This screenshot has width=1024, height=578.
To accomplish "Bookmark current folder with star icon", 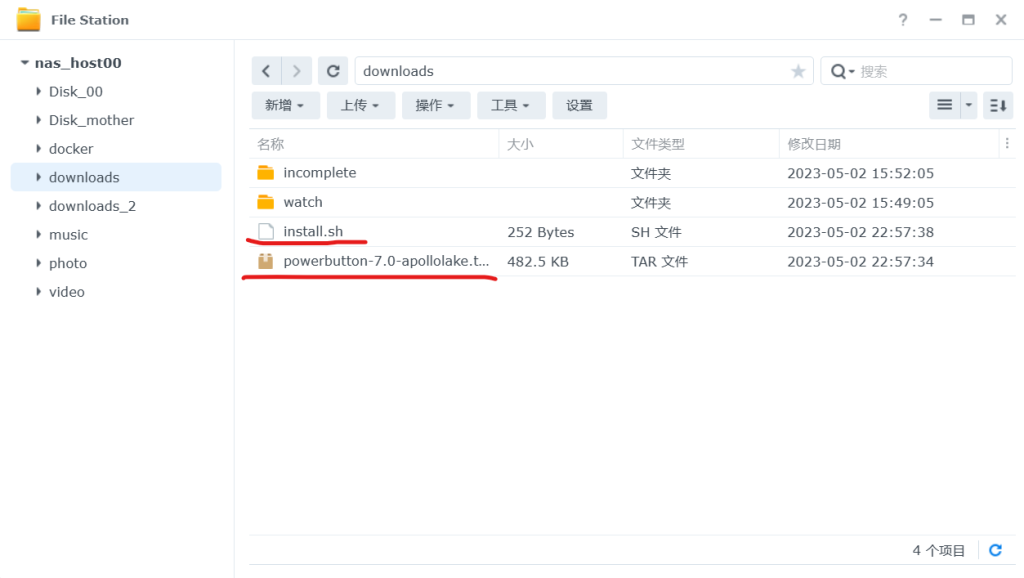I will 798,71.
